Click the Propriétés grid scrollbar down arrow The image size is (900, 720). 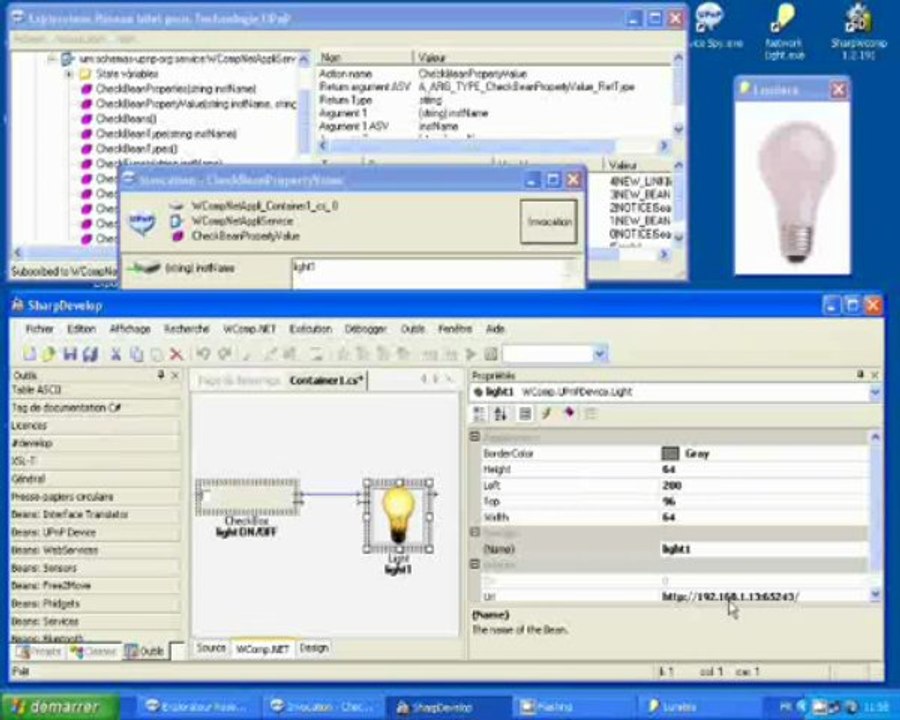[x=875, y=595]
